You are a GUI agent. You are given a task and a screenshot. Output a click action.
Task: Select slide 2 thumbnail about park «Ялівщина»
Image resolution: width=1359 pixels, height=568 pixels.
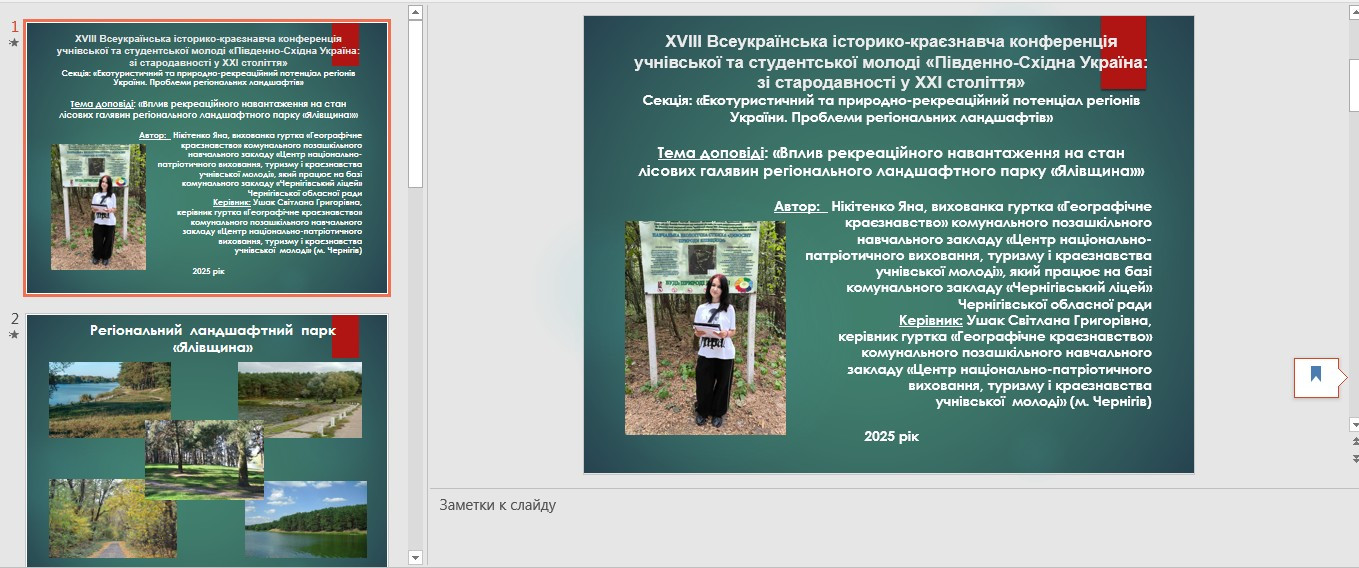[x=207, y=440]
